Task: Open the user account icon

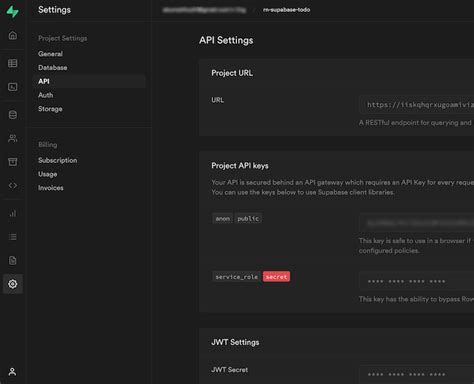Action: [x=12, y=371]
